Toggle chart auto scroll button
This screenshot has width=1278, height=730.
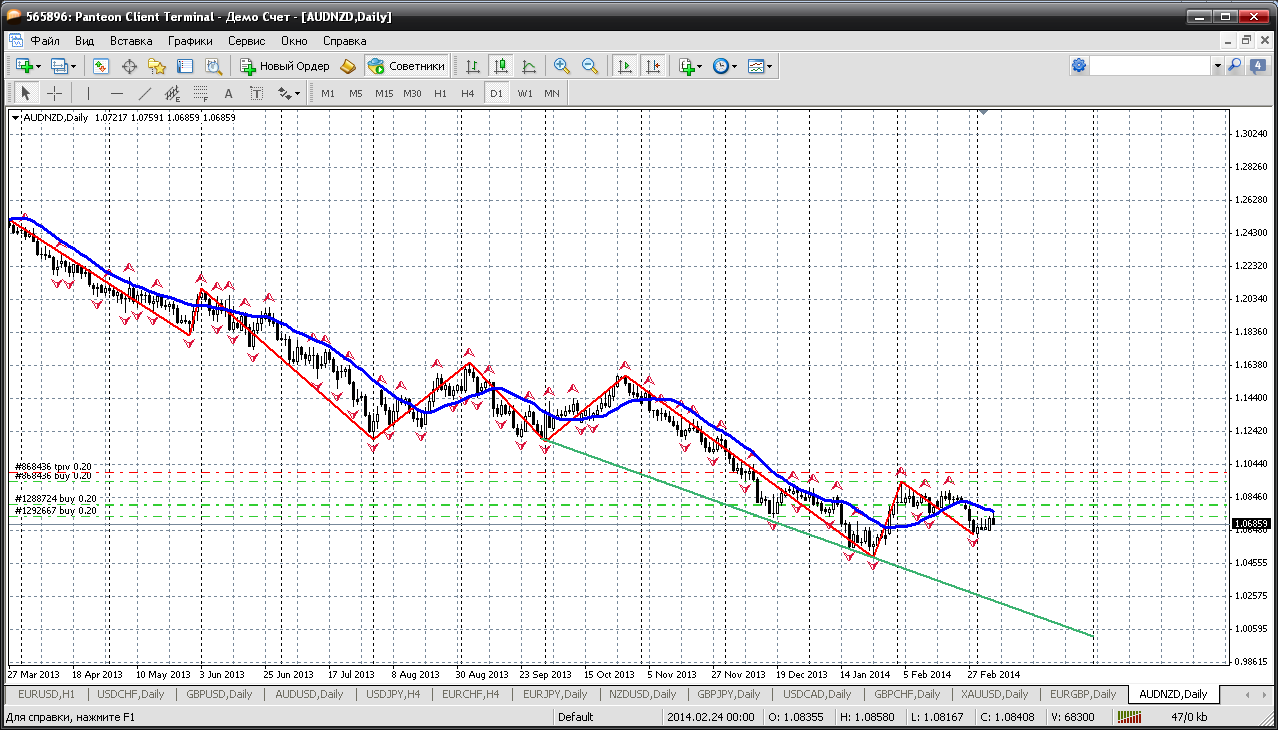tap(625, 66)
